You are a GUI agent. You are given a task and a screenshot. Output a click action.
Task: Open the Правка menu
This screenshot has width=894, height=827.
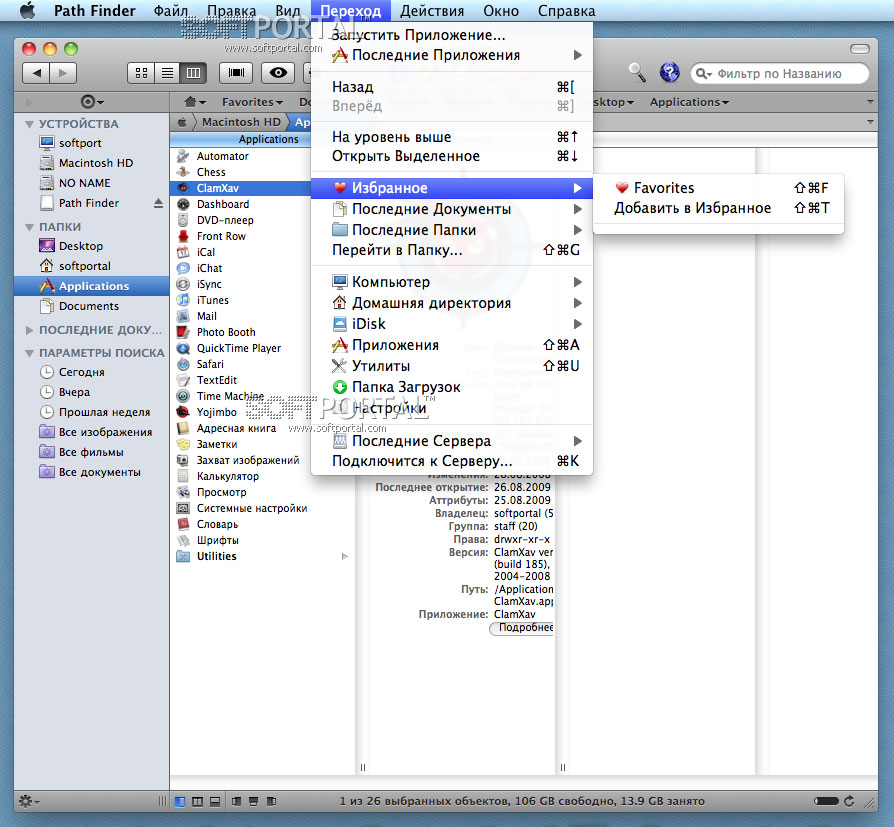[231, 11]
